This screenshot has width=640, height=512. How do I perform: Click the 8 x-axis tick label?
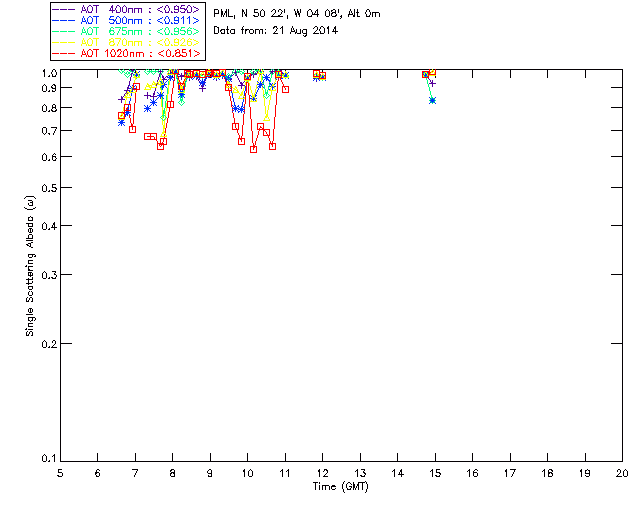click(x=173, y=473)
